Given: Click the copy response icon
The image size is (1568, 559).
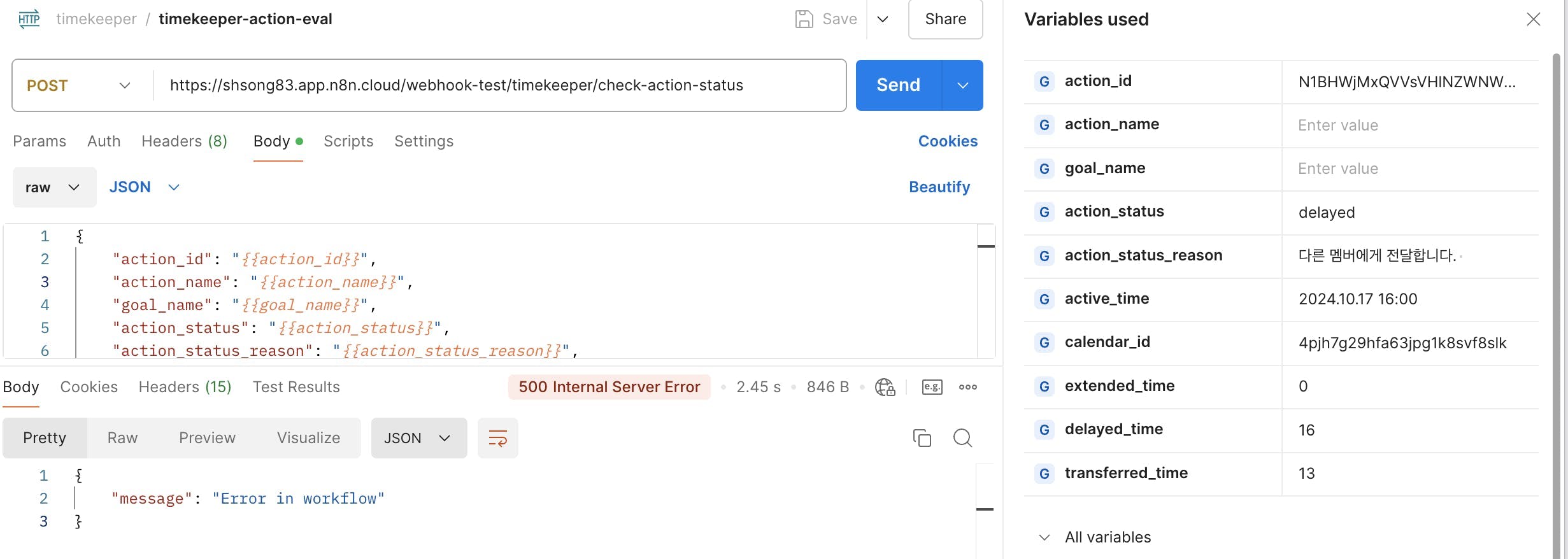Looking at the screenshot, I should click(922, 438).
